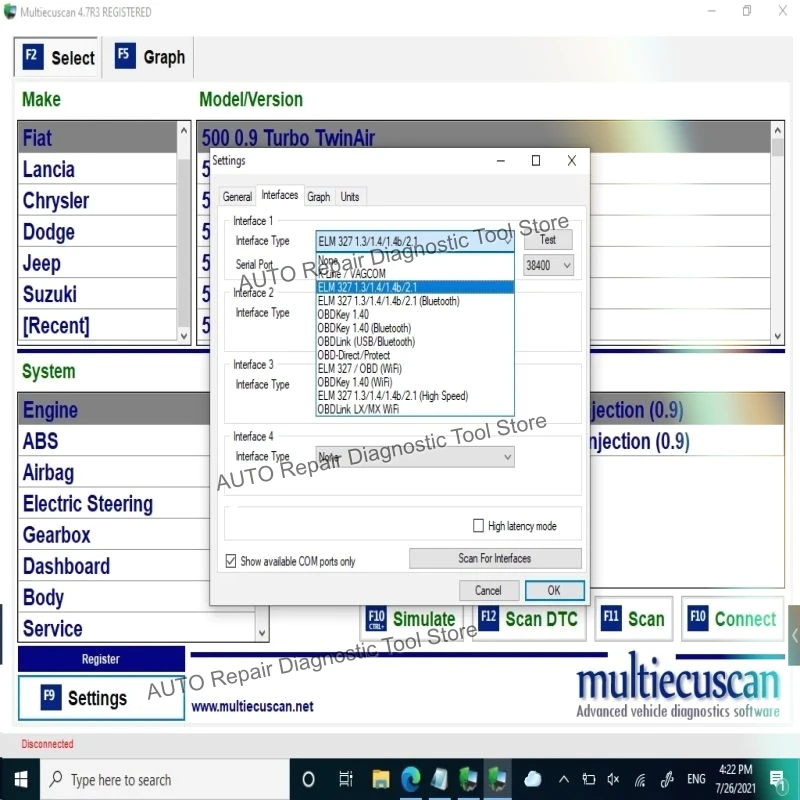Open the 38400 baud rate dropdown
800x800 pixels.
pos(548,265)
